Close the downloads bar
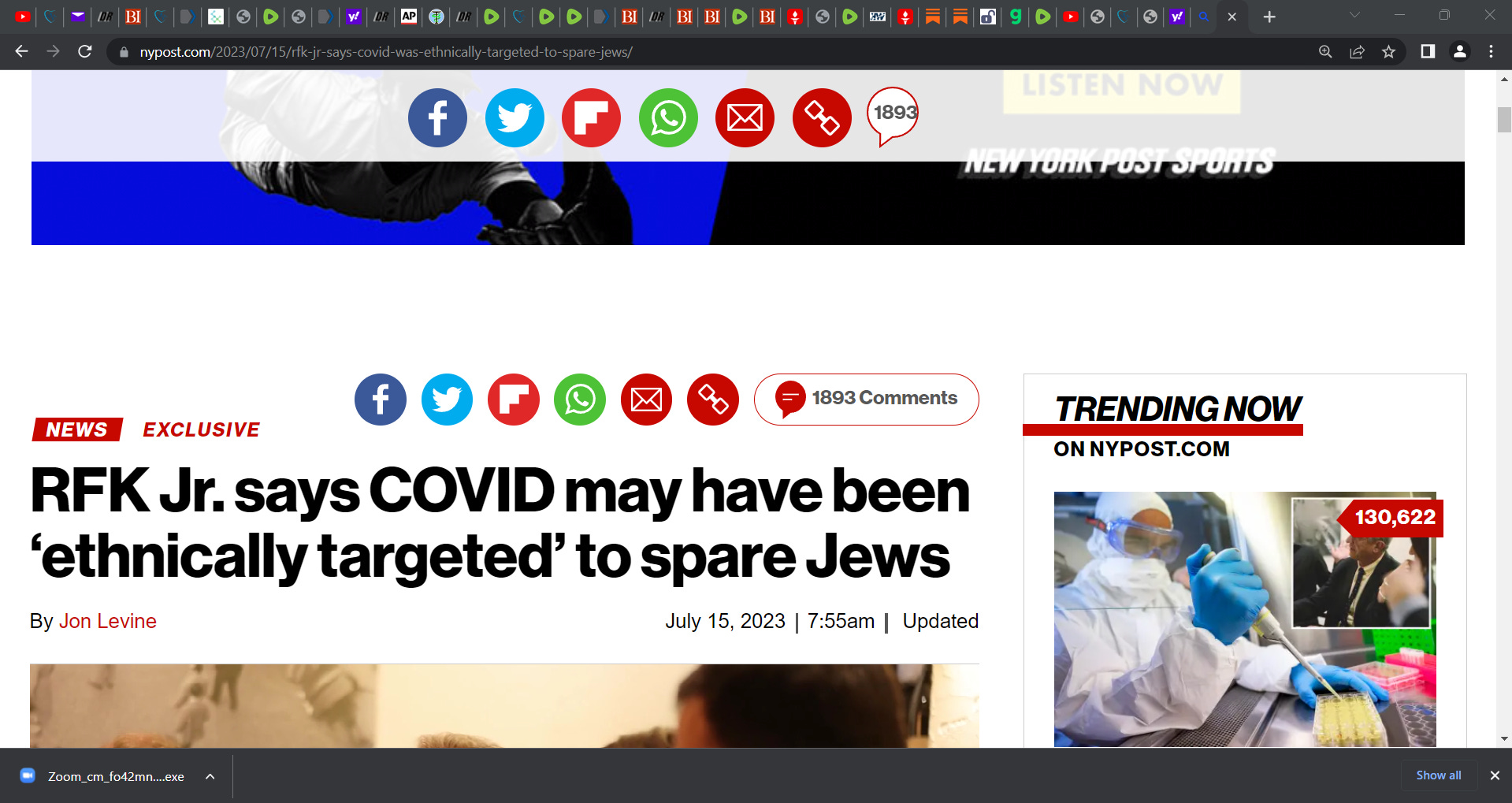Viewport: 1512px width, 803px height. click(1495, 775)
